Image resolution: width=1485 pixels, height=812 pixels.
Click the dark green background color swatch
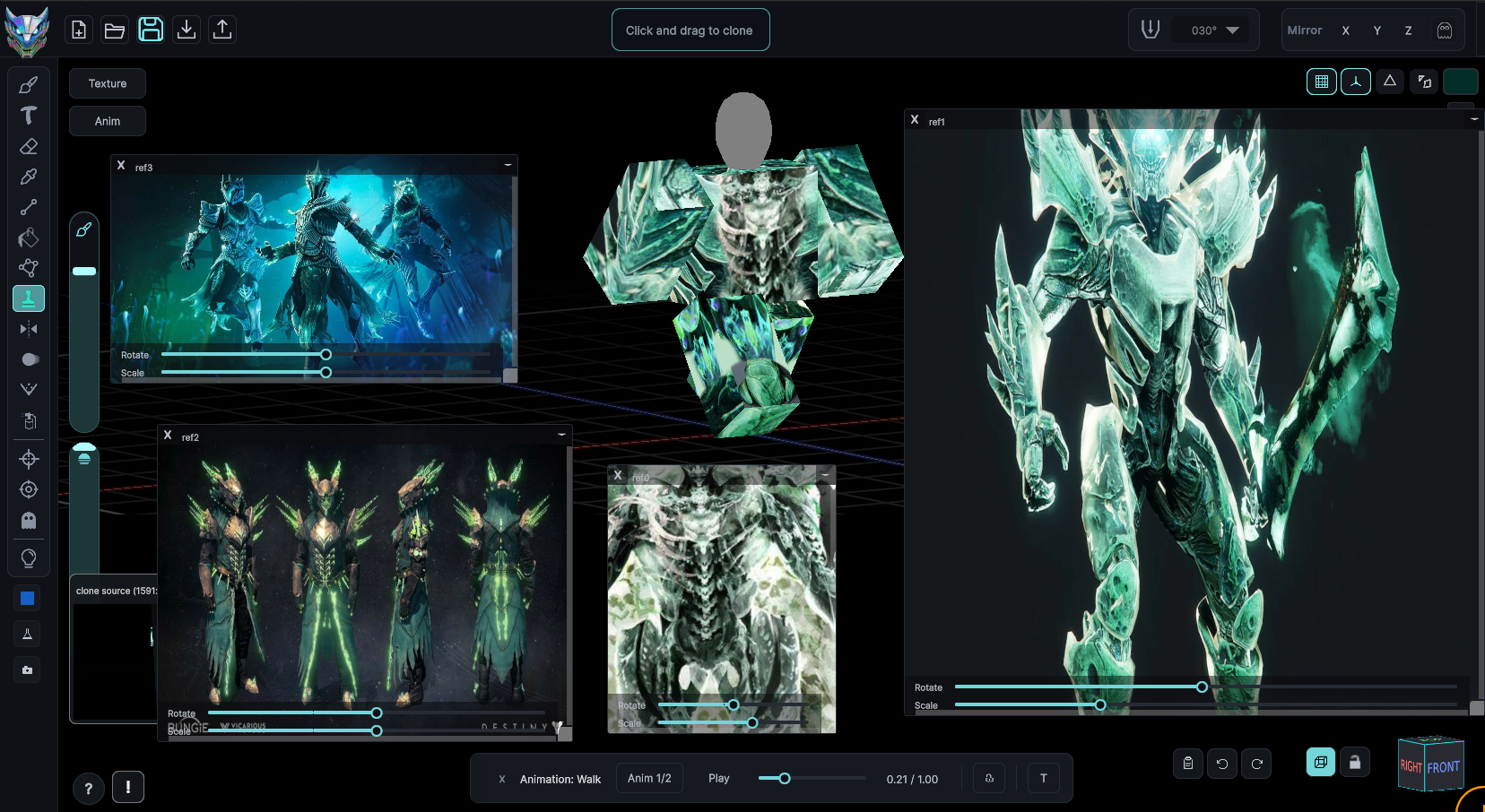click(x=1461, y=82)
